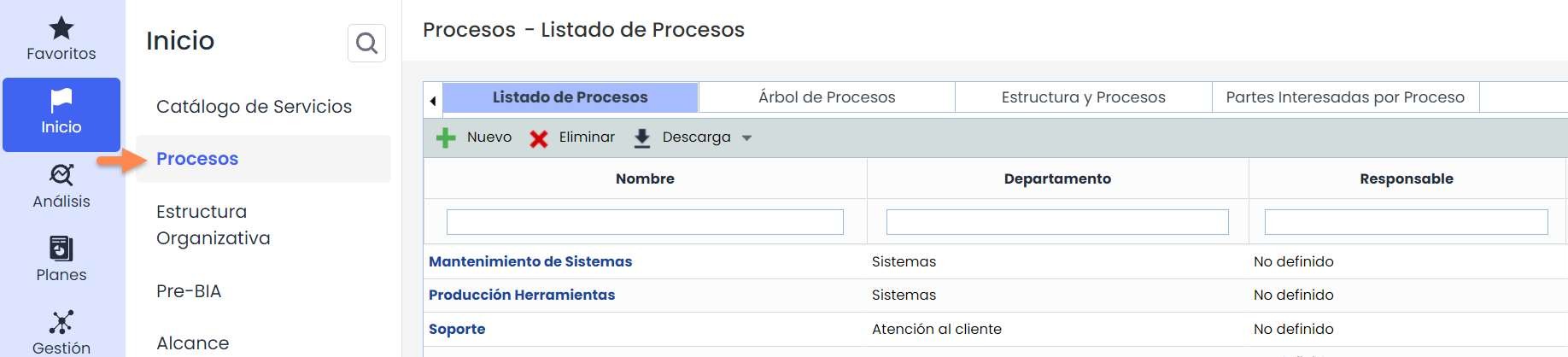Open the Planes sidebar icon

[x=61, y=249]
